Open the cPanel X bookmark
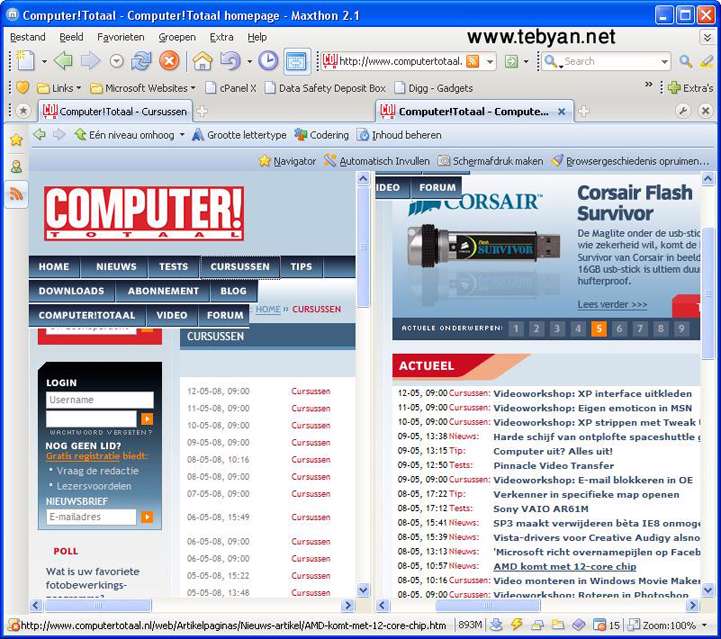The image size is (721, 639). pyautogui.click(x=231, y=88)
